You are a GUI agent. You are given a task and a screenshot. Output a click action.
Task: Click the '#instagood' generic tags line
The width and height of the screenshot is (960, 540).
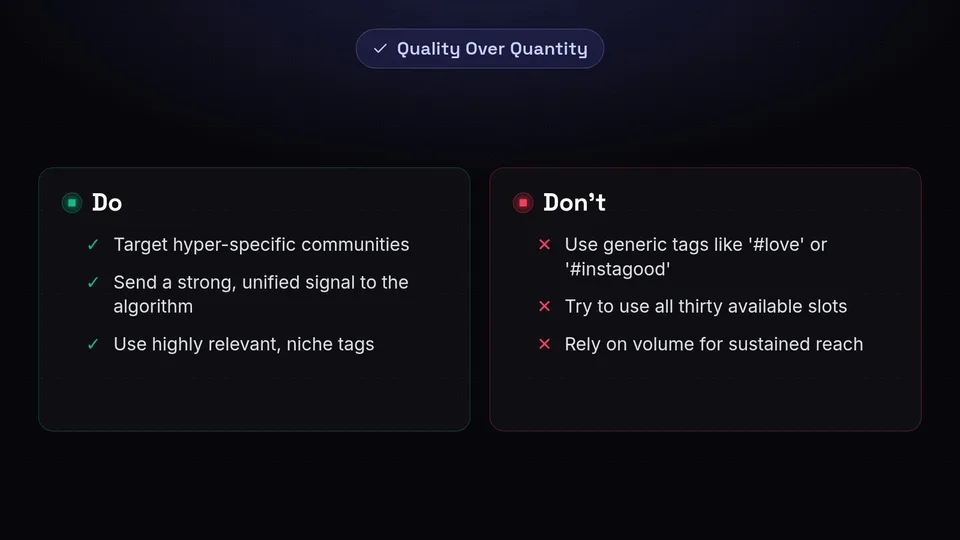tap(696, 257)
